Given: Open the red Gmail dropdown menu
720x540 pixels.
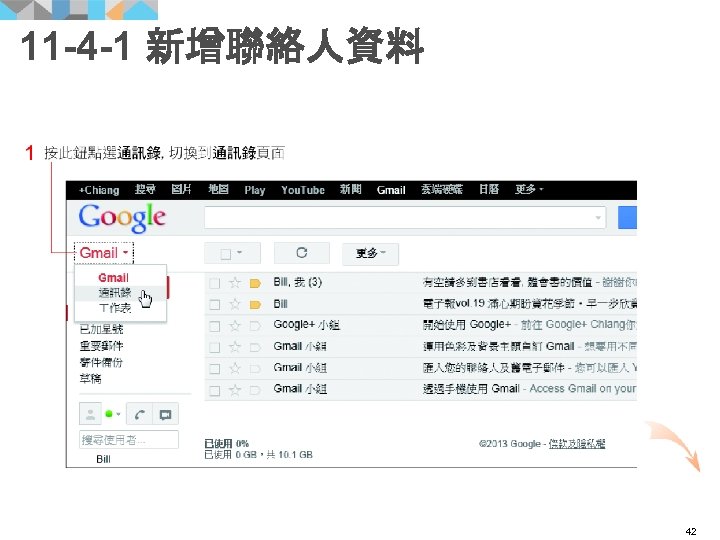Looking at the screenshot, I should [x=104, y=253].
